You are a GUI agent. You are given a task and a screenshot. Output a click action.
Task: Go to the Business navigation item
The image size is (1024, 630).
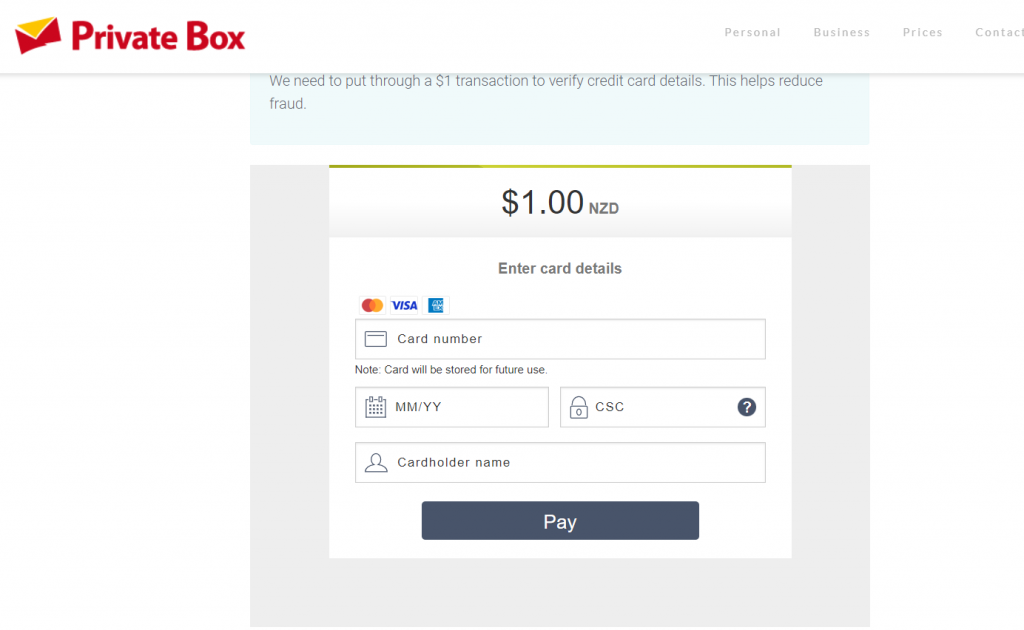click(841, 32)
